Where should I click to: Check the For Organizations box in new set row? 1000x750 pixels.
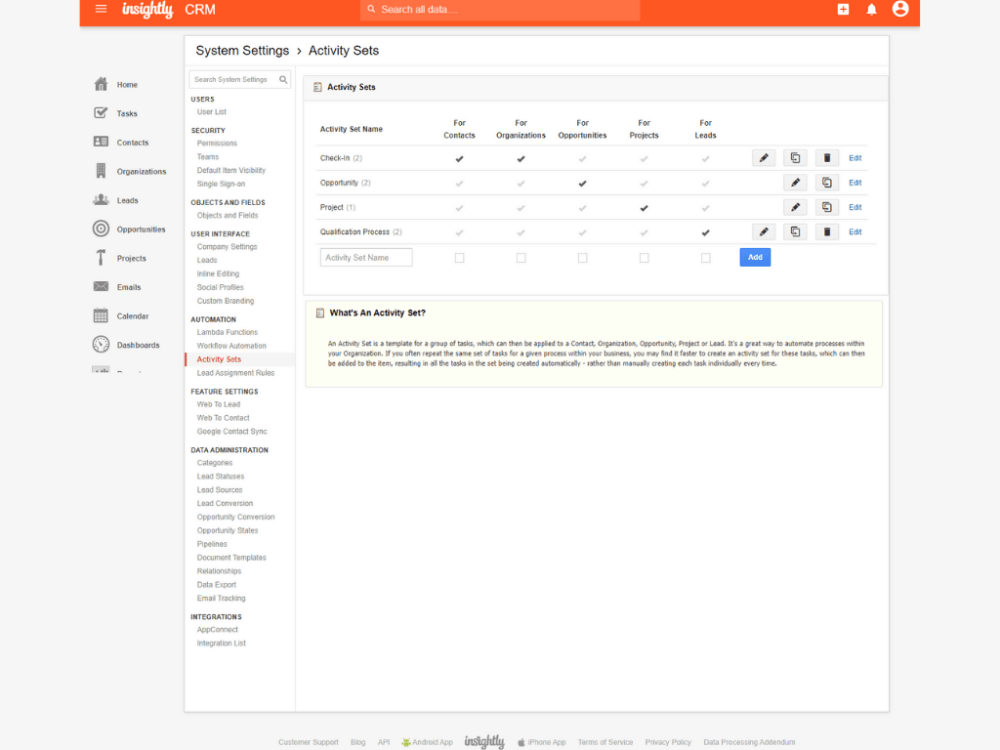(x=521, y=258)
